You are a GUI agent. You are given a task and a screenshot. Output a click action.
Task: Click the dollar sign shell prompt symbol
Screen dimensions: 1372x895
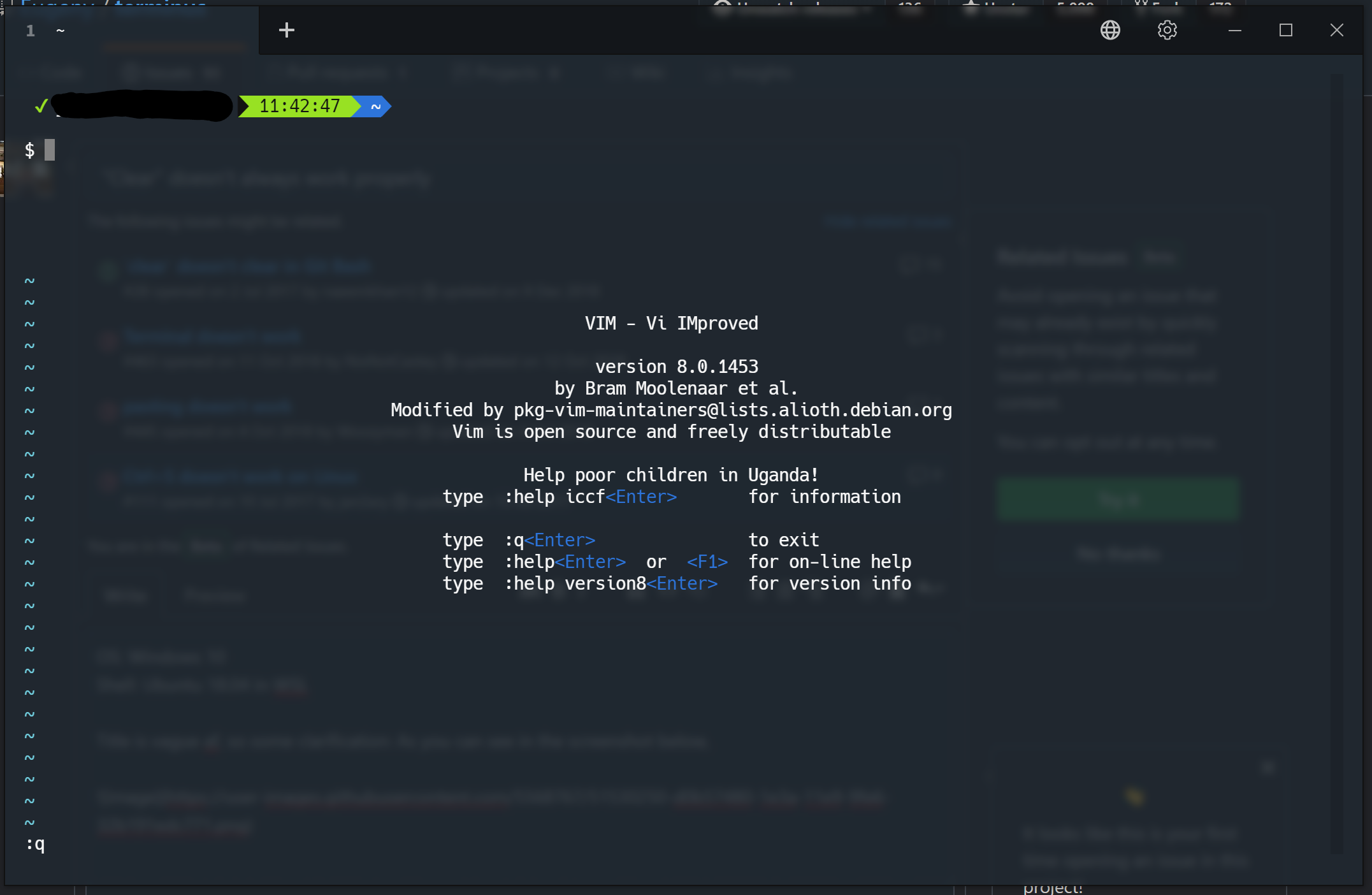[29, 149]
